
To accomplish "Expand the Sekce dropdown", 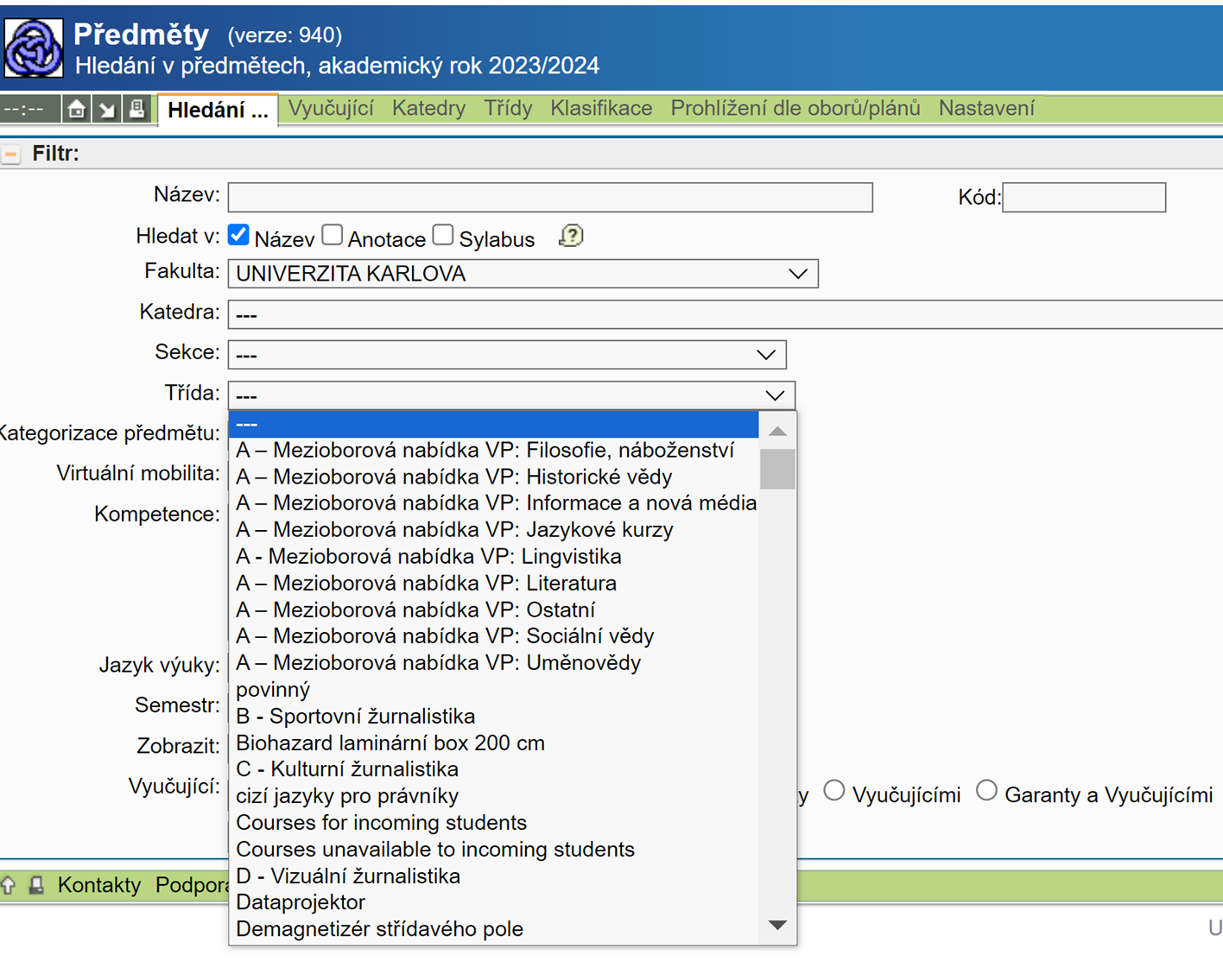I will [507, 355].
